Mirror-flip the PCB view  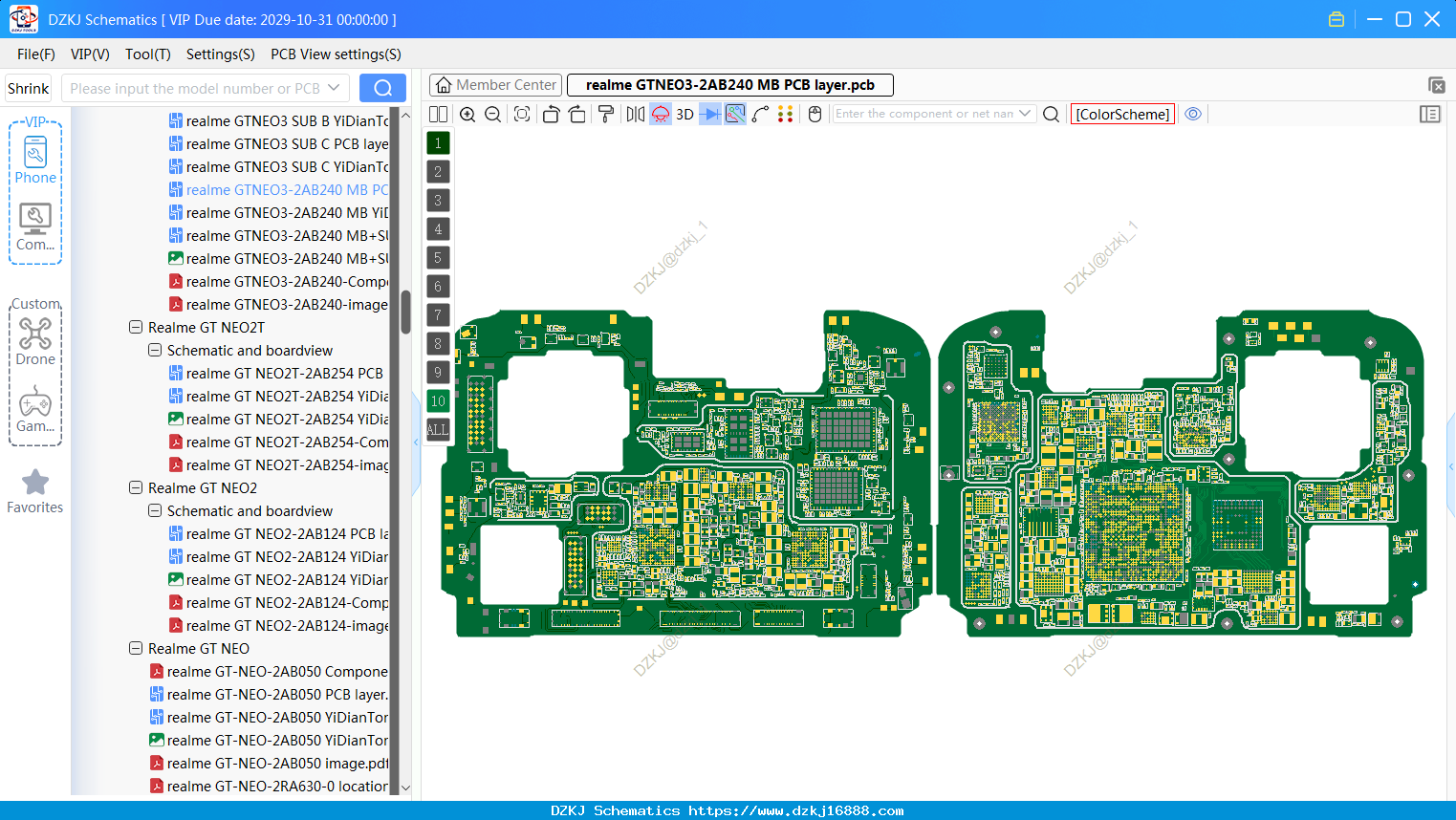[x=636, y=114]
